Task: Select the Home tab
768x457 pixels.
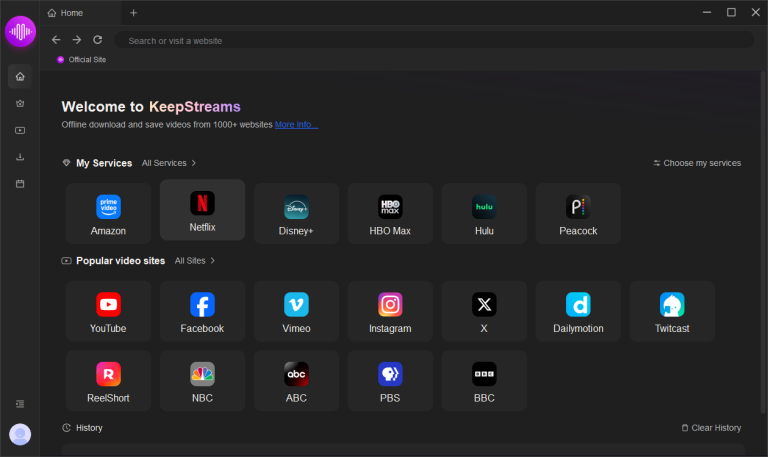Action: [81, 13]
